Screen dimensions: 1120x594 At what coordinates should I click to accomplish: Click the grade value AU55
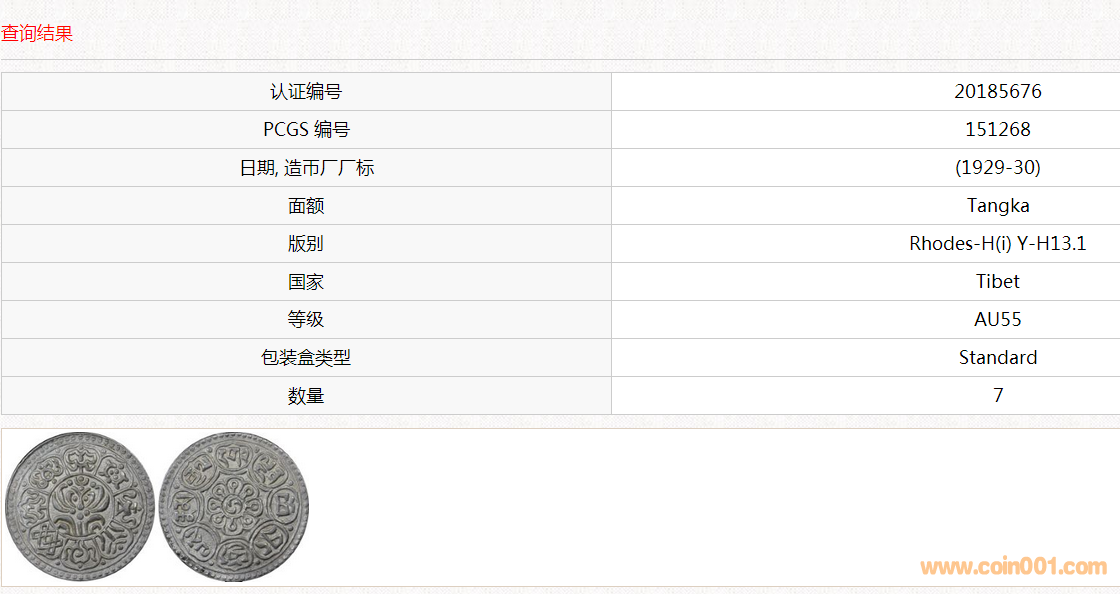[997, 320]
